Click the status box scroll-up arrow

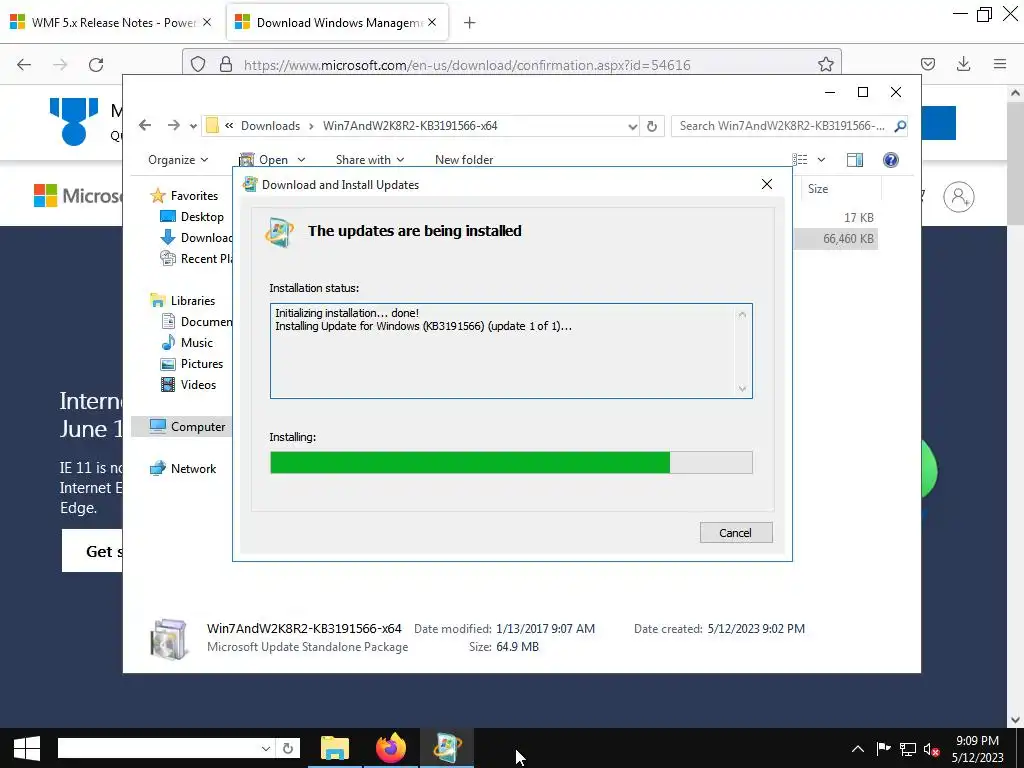pos(742,315)
